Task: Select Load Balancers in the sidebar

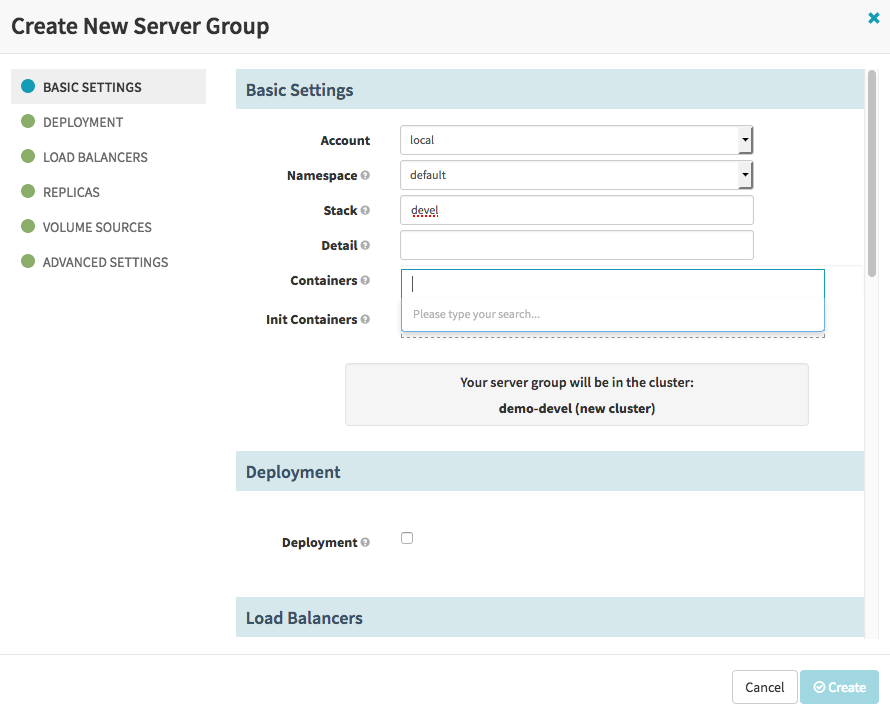Action: (95, 157)
